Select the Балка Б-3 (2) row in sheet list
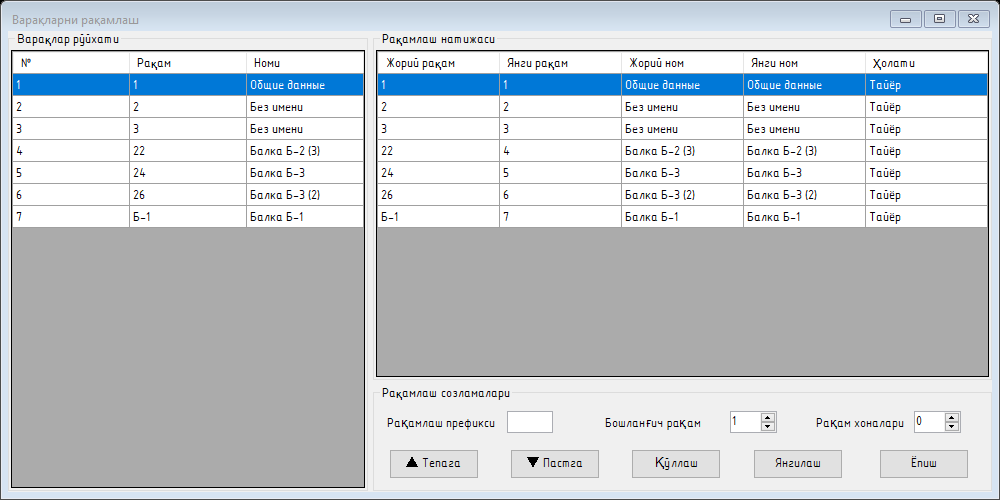The width and height of the screenshot is (1000, 500). [x=188, y=195]
